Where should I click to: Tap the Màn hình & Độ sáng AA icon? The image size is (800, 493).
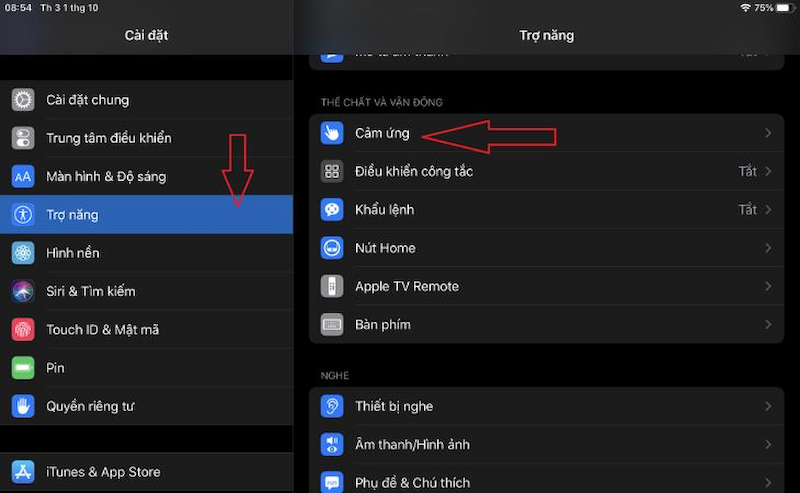[23, 177]
